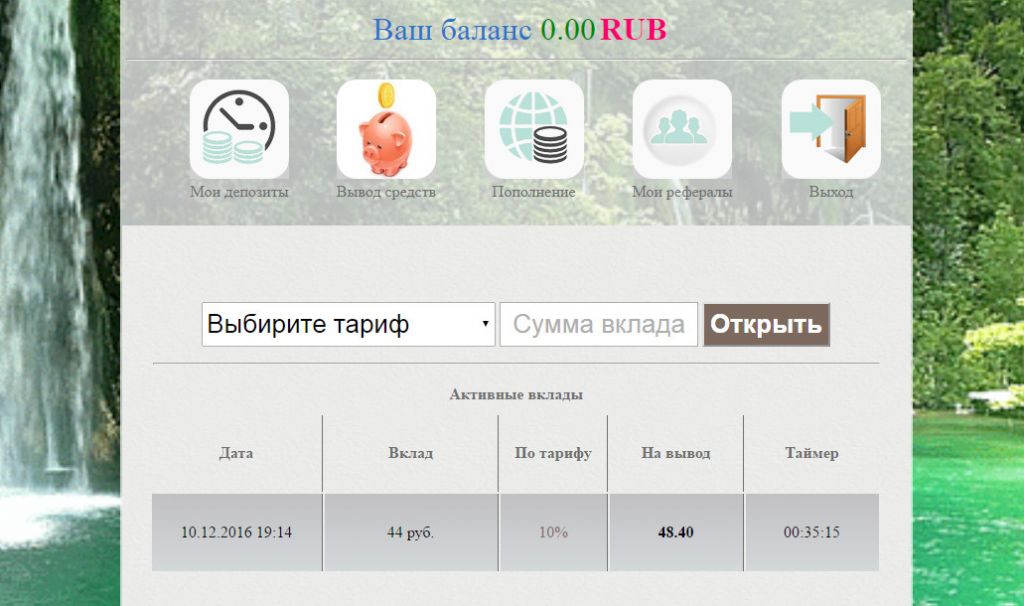This screenshot has height=606, width=1024.
Task: Click the 00:35:15 timer cell
Action: (x=811, y=532)
